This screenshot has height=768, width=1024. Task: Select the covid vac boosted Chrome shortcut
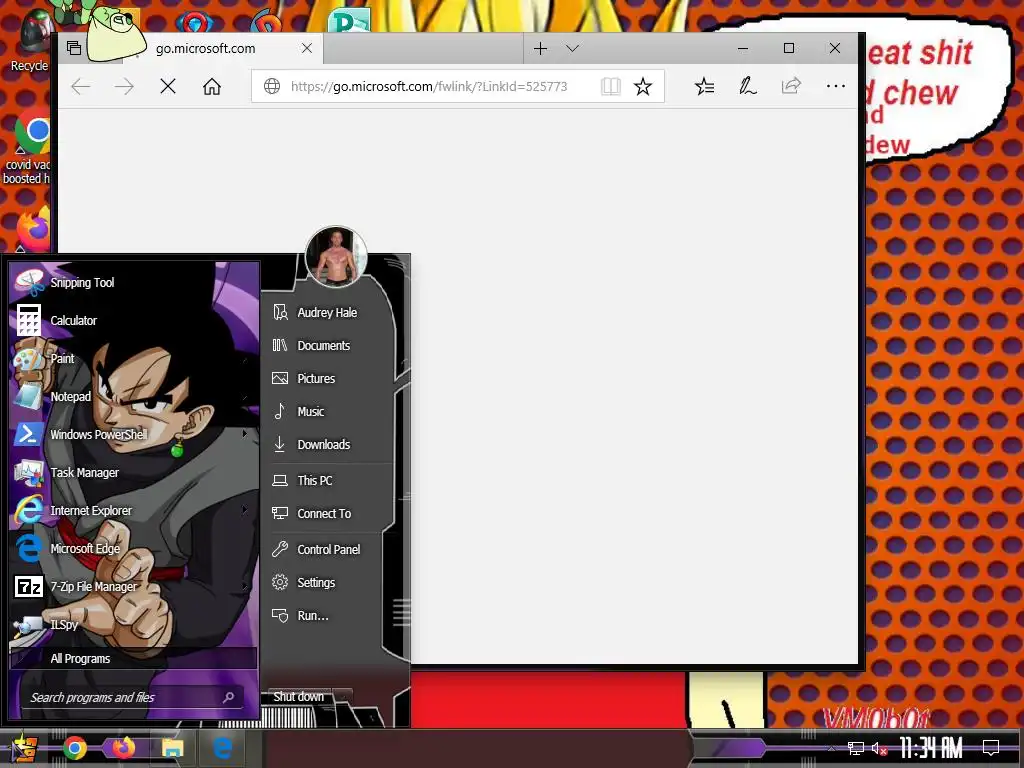27,149
